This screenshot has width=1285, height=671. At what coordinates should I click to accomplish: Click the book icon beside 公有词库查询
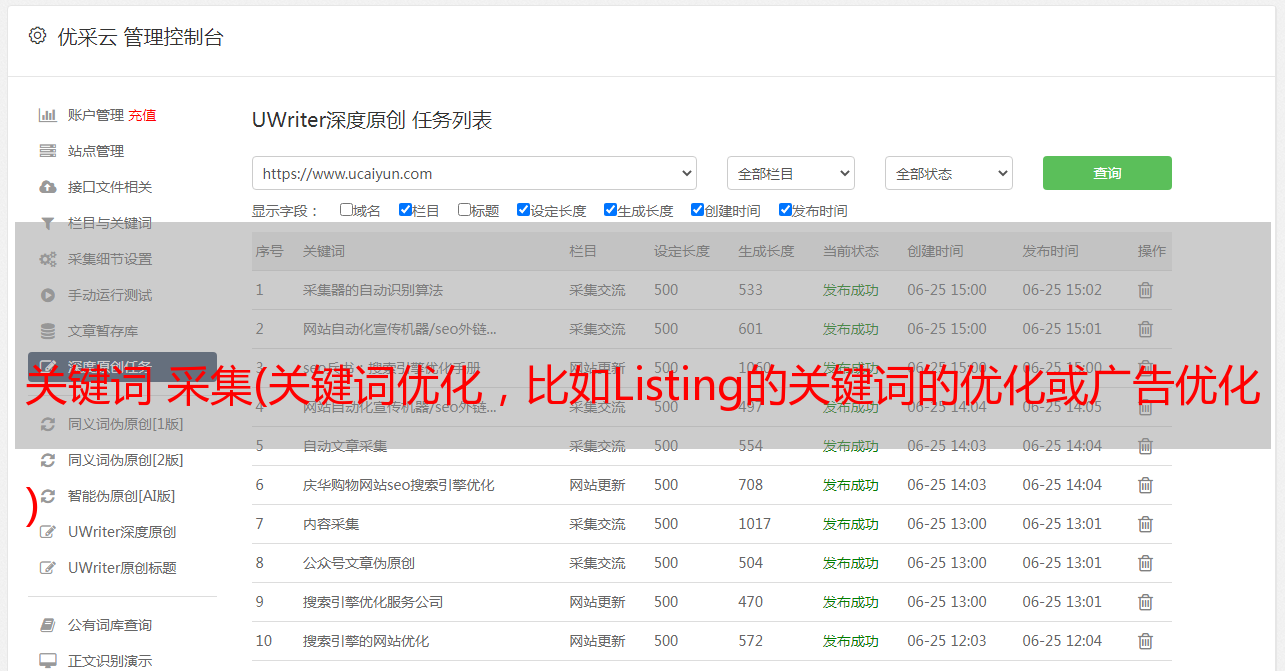47,625
